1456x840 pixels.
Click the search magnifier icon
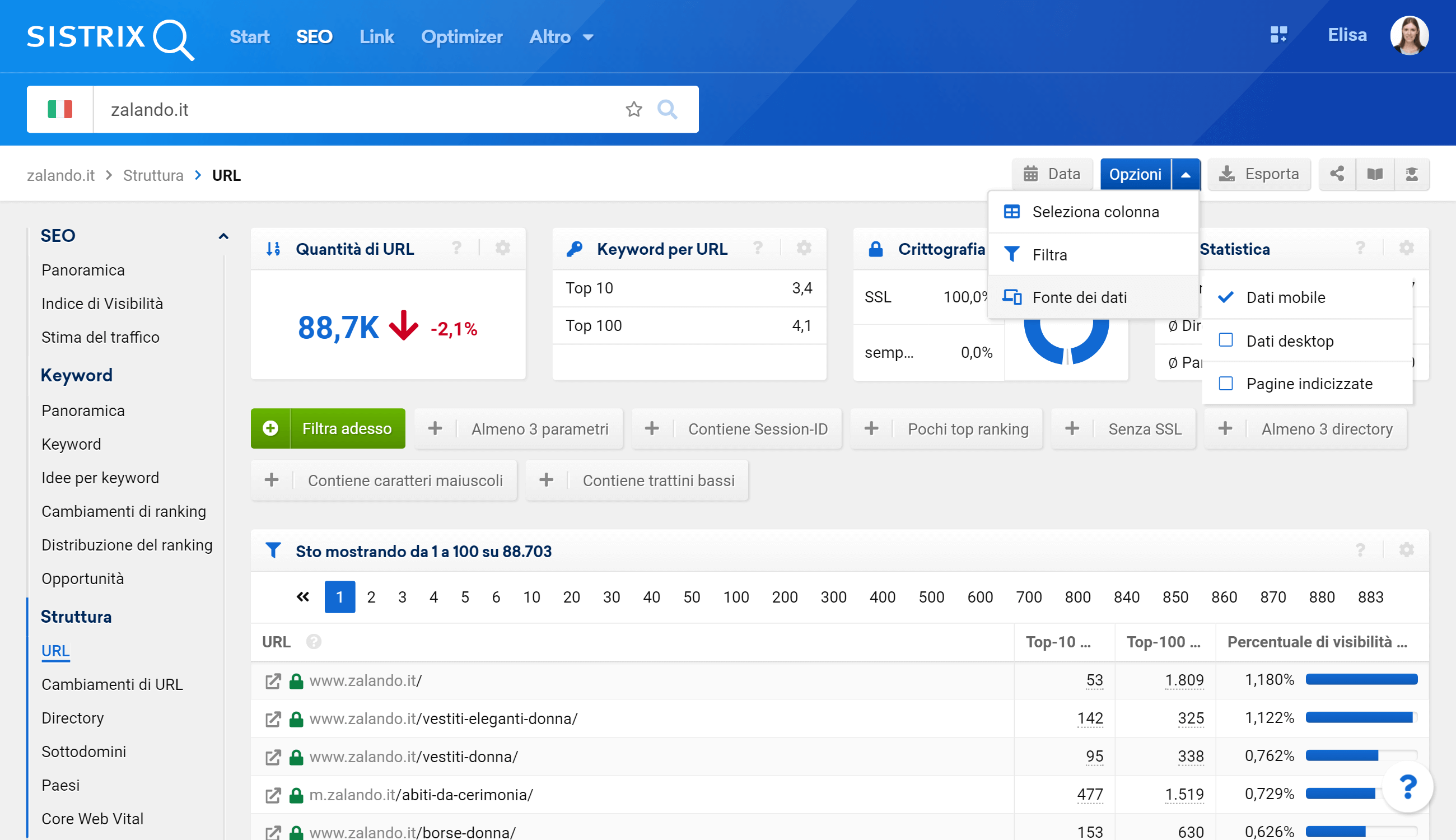coord(667,109)
